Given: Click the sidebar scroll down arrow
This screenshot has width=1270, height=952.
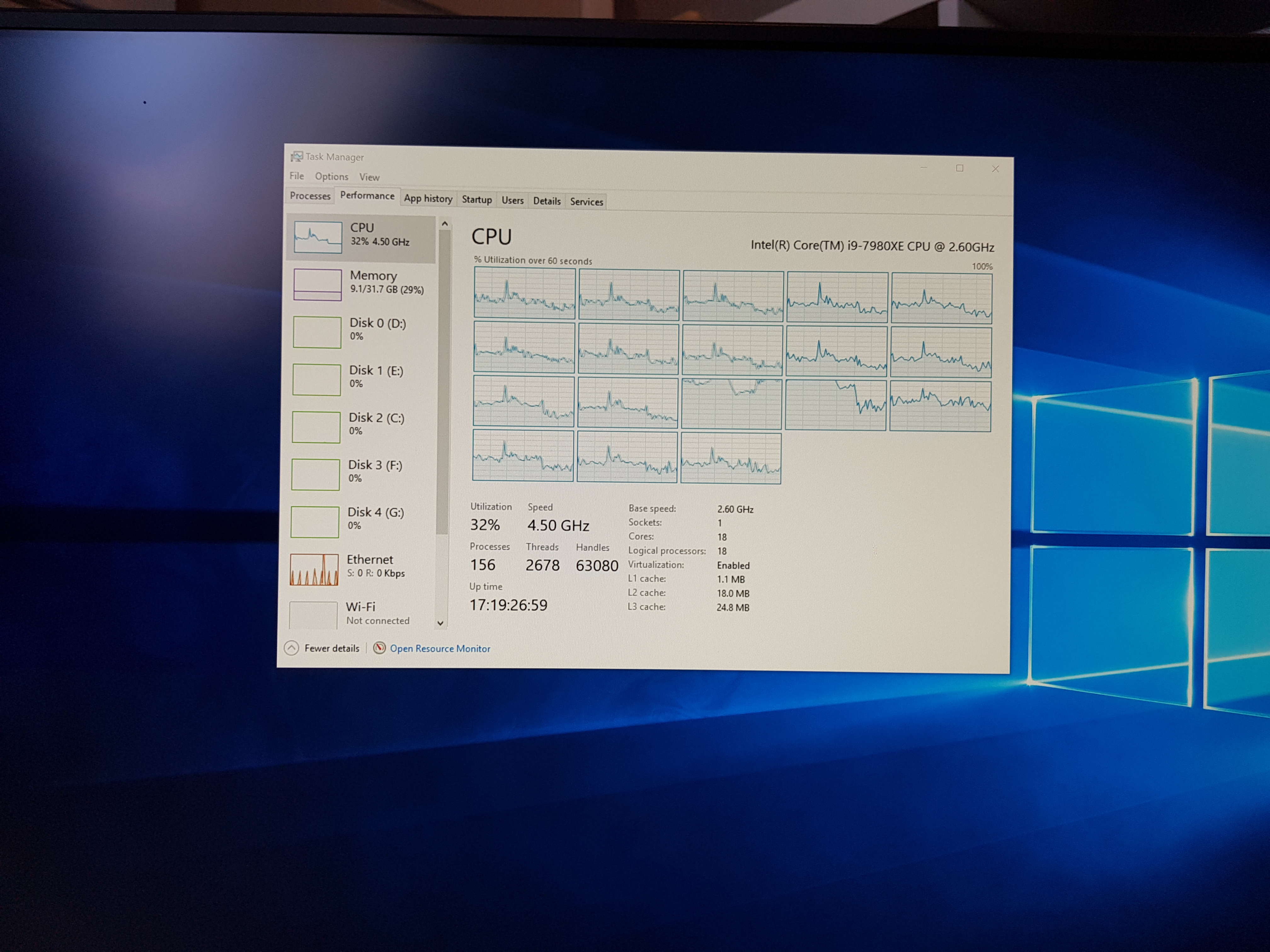Looking at the screenshot, I should 440,623.
